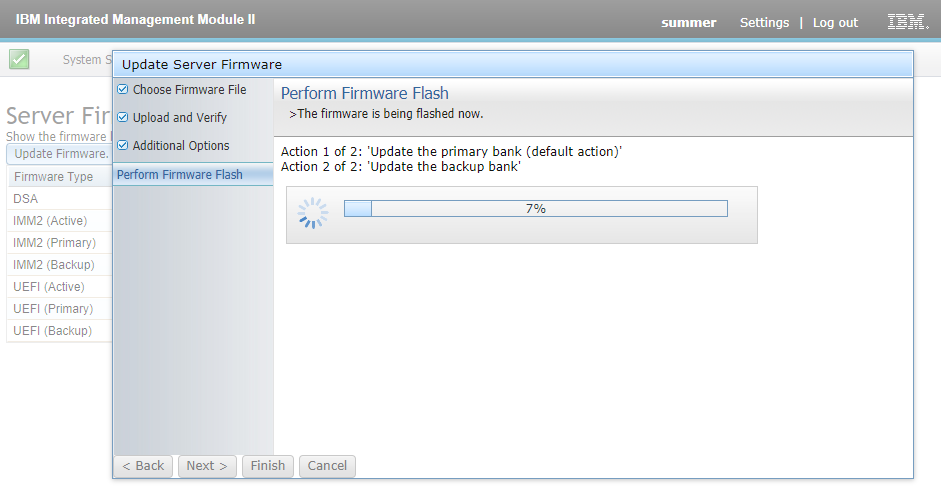Click the Additional Options step checkmark
Image resolution: width=941 pixels, height=492 pixels.
coord(122,145)
